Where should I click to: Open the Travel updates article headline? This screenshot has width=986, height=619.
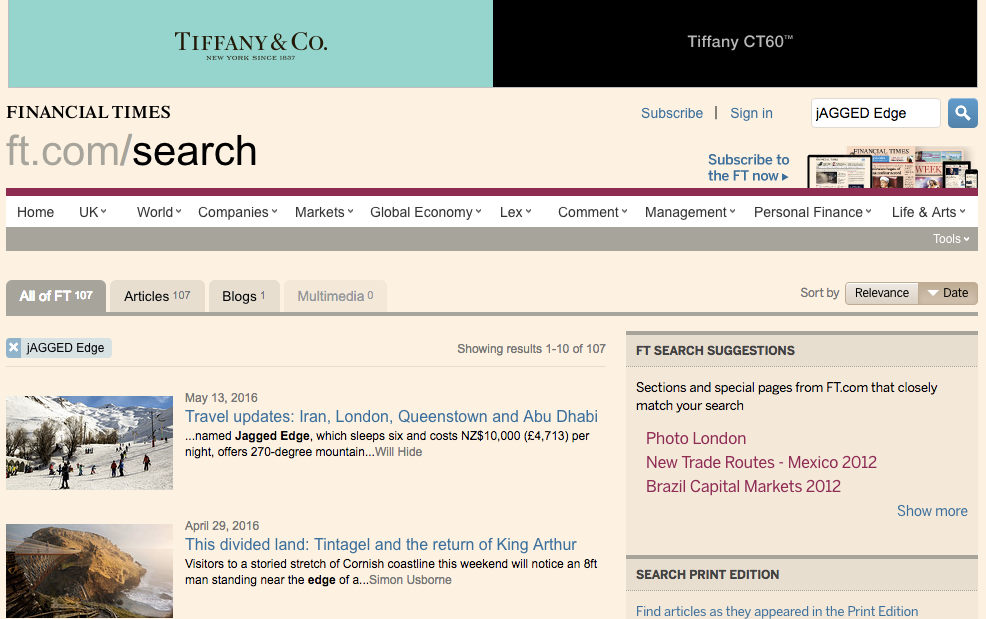[x=391, y=416]
